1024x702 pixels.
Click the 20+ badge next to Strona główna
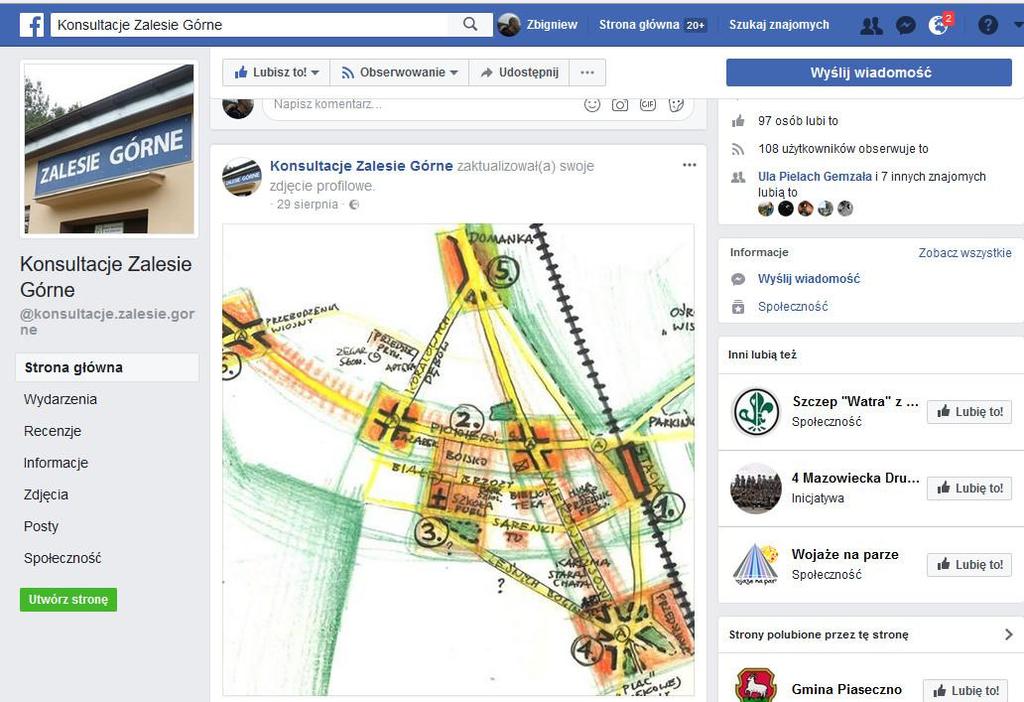(696, 25)
